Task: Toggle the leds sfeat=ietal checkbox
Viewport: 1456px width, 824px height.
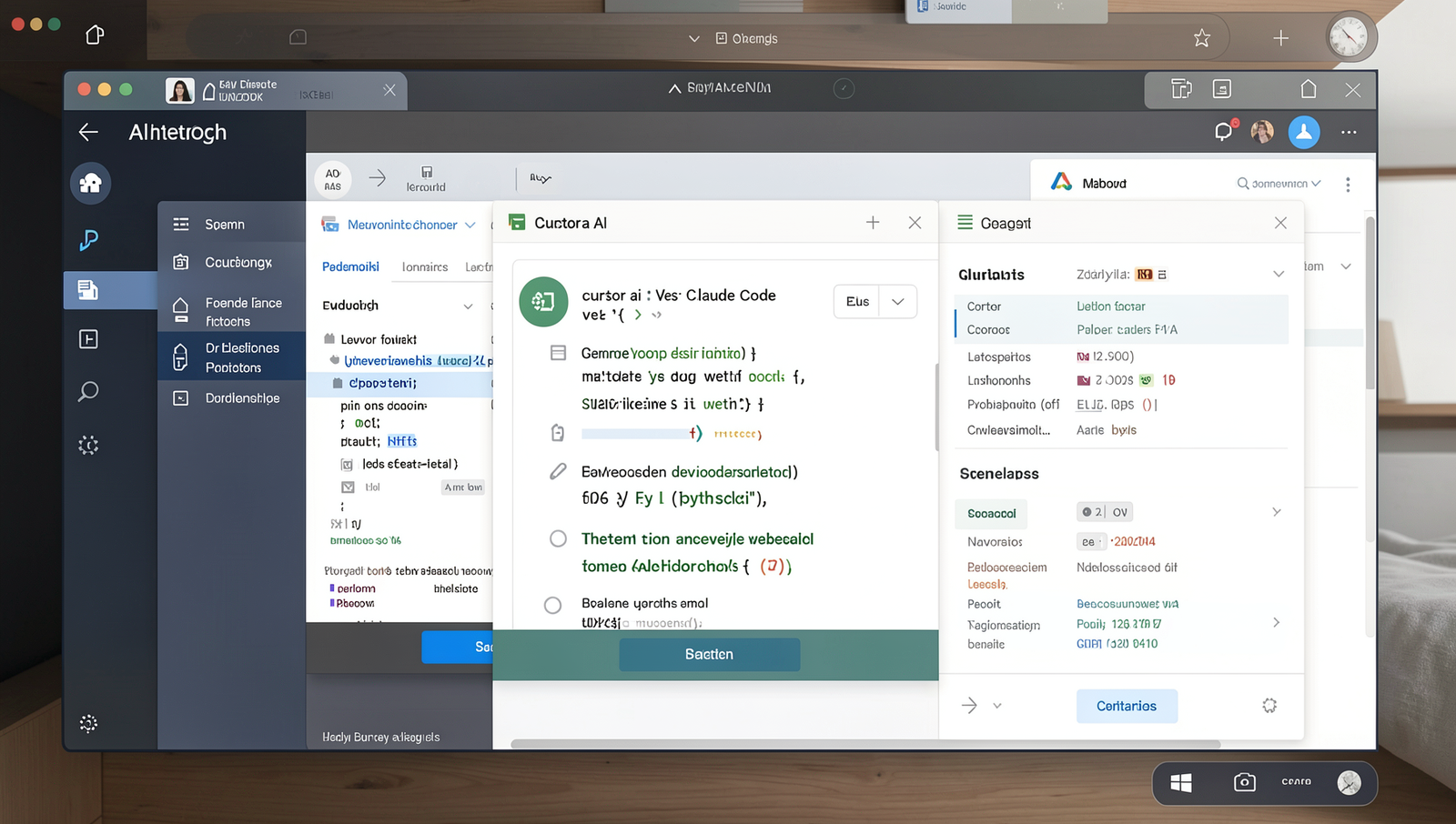Action: pos(347,465)
